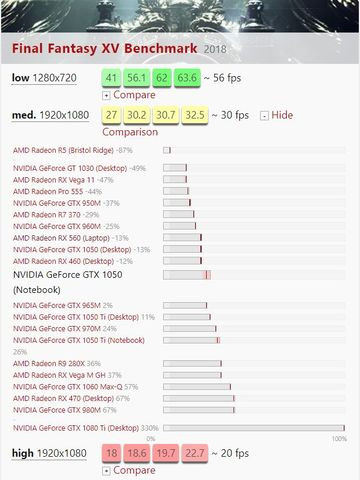Click the GTX 1080 Ti comparison bar

[x=254, y=428]
